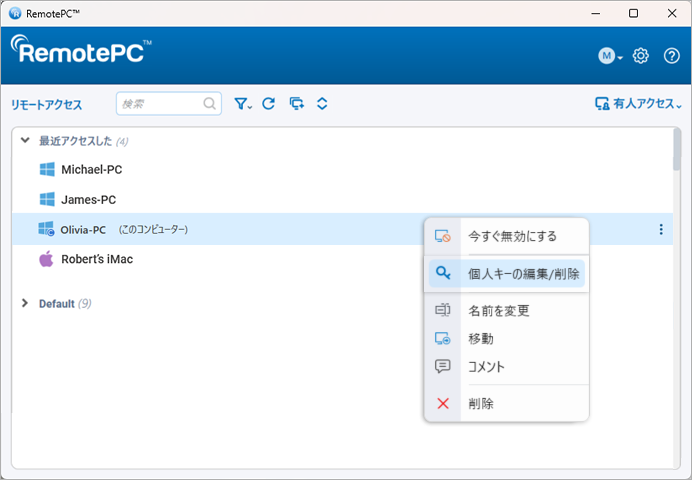
Task: Open the help question mark icon
Action: [x=672, y=56]
